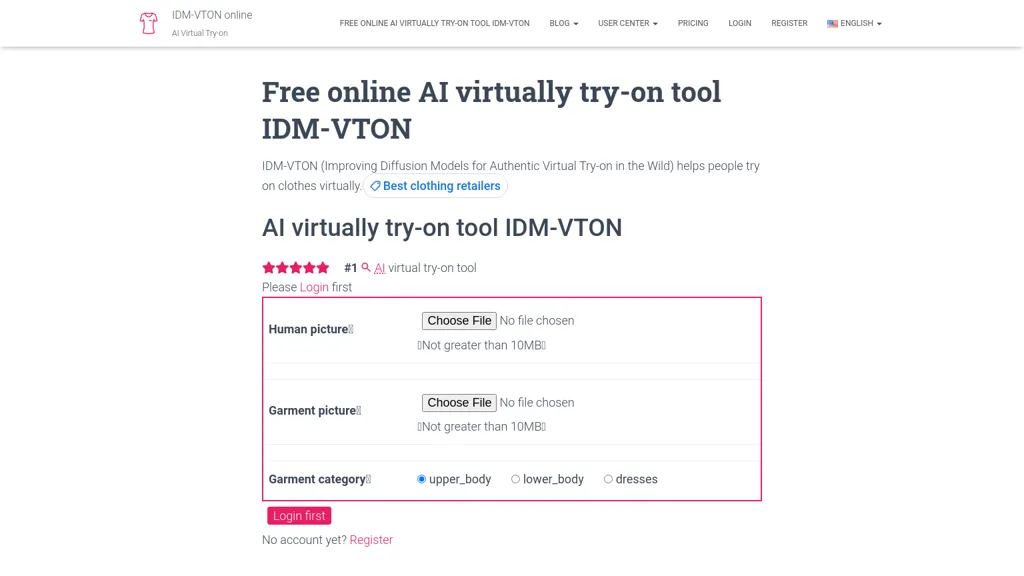Click Not greater than 10MB under Human picture
Screen dimensions: 1024x576
pyautogui.click(x=482, y=345)
